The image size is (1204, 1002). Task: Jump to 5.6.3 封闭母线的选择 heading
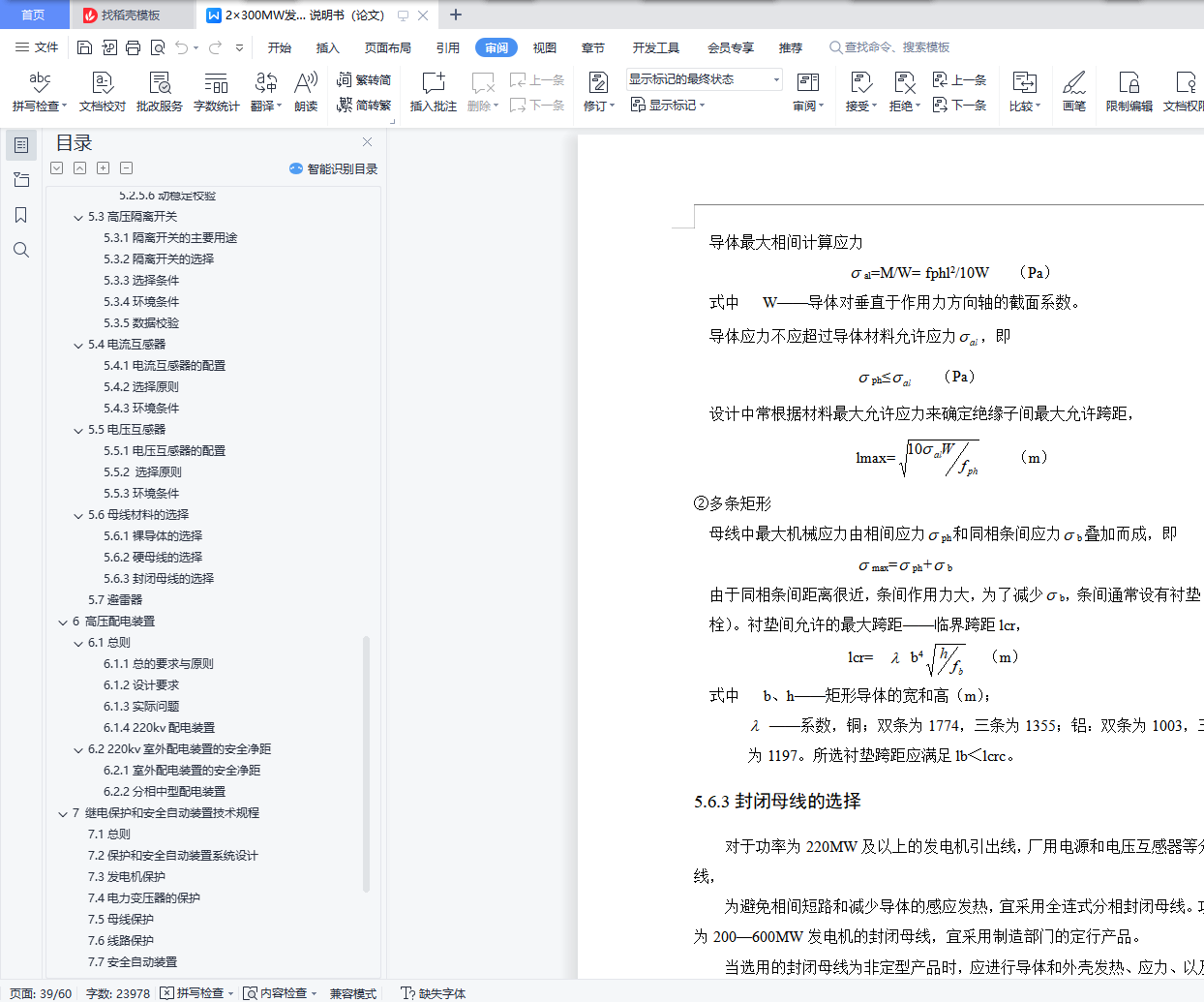pyautogui.click(x=159, y=579)
